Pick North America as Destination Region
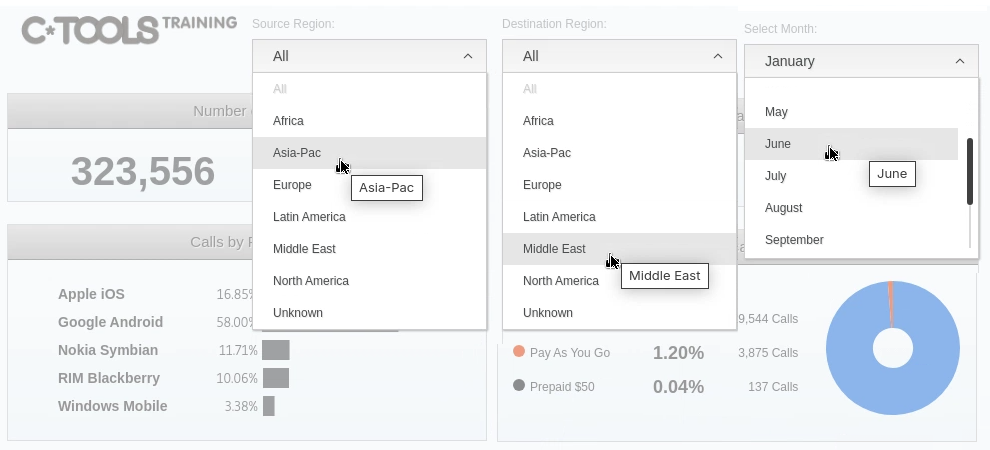The image size is (990, 450). [560, 281]
